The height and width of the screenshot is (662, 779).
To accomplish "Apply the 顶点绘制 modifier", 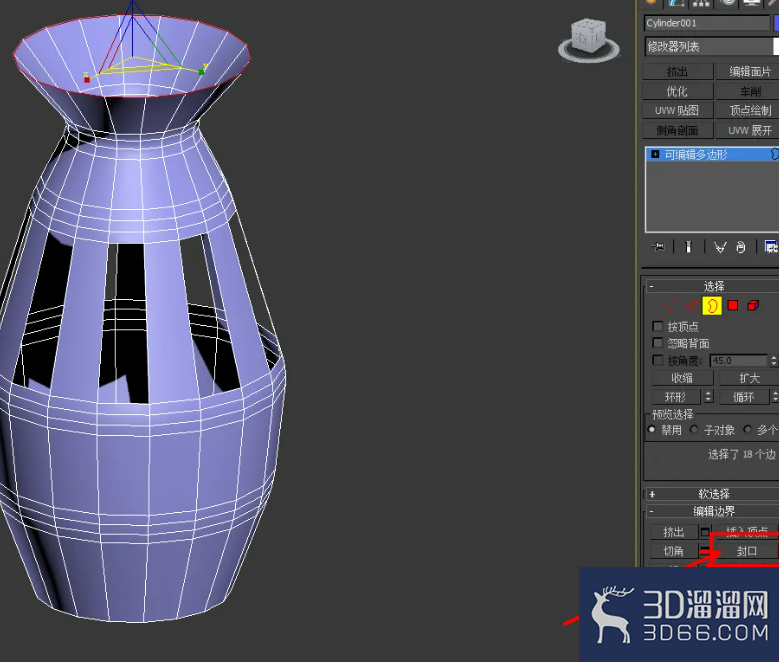I will [x=748, y=110].
